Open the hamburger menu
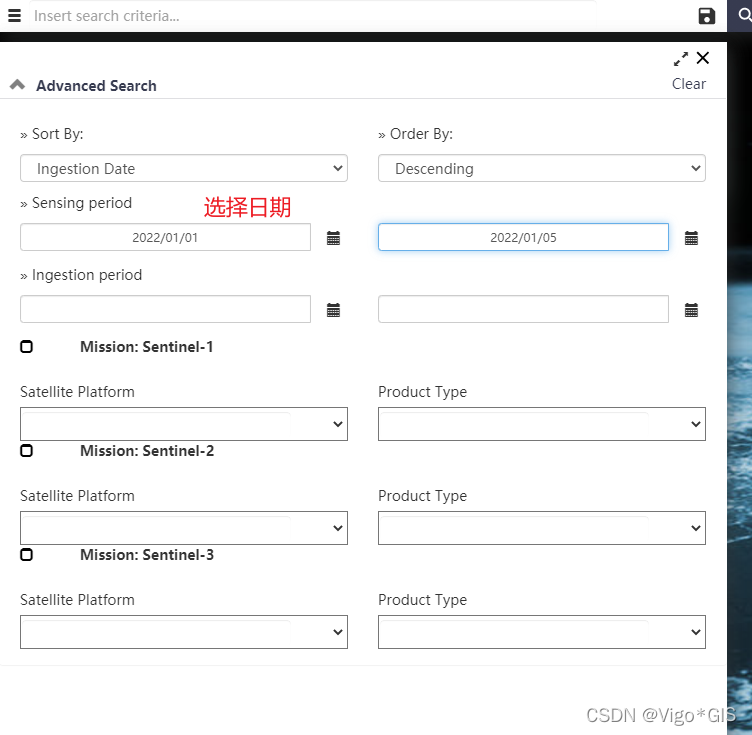 tap(14, 16)
